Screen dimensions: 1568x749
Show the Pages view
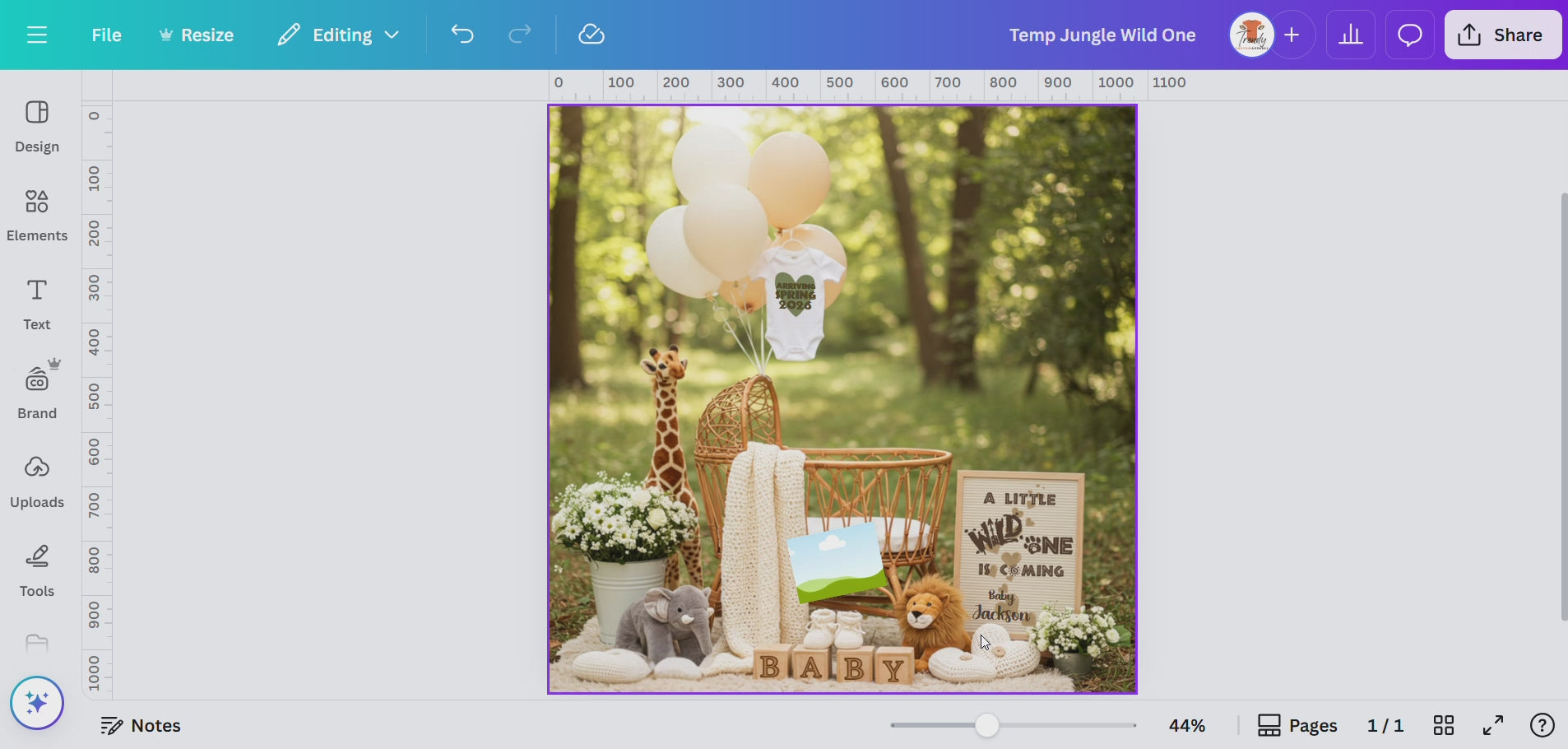pos(1297,725)
